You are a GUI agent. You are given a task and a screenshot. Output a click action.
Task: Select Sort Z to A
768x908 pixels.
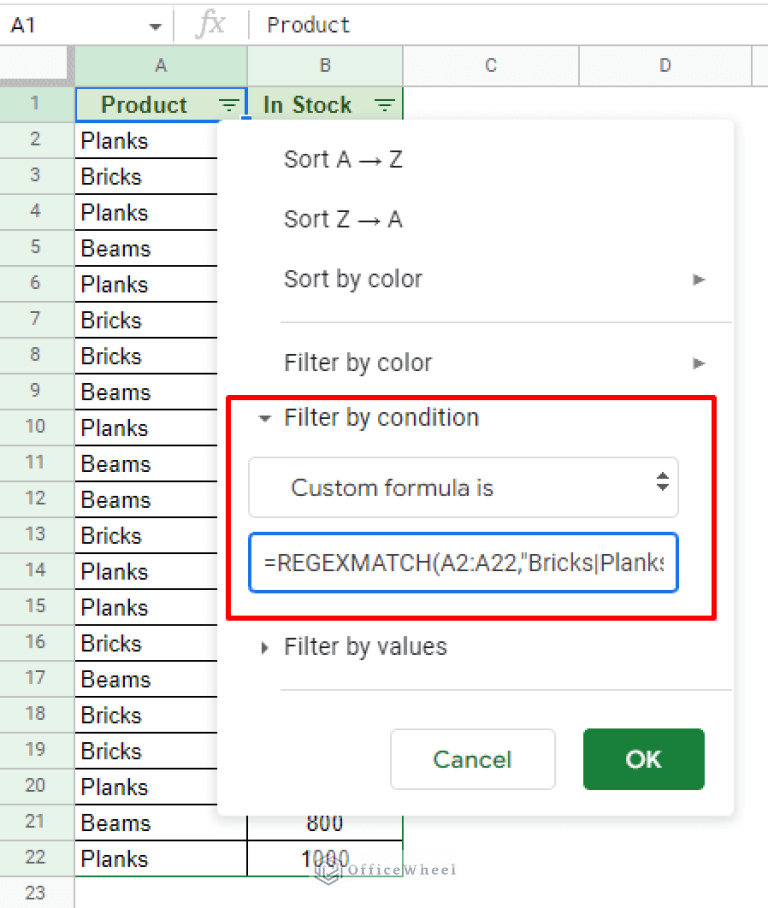343,219
